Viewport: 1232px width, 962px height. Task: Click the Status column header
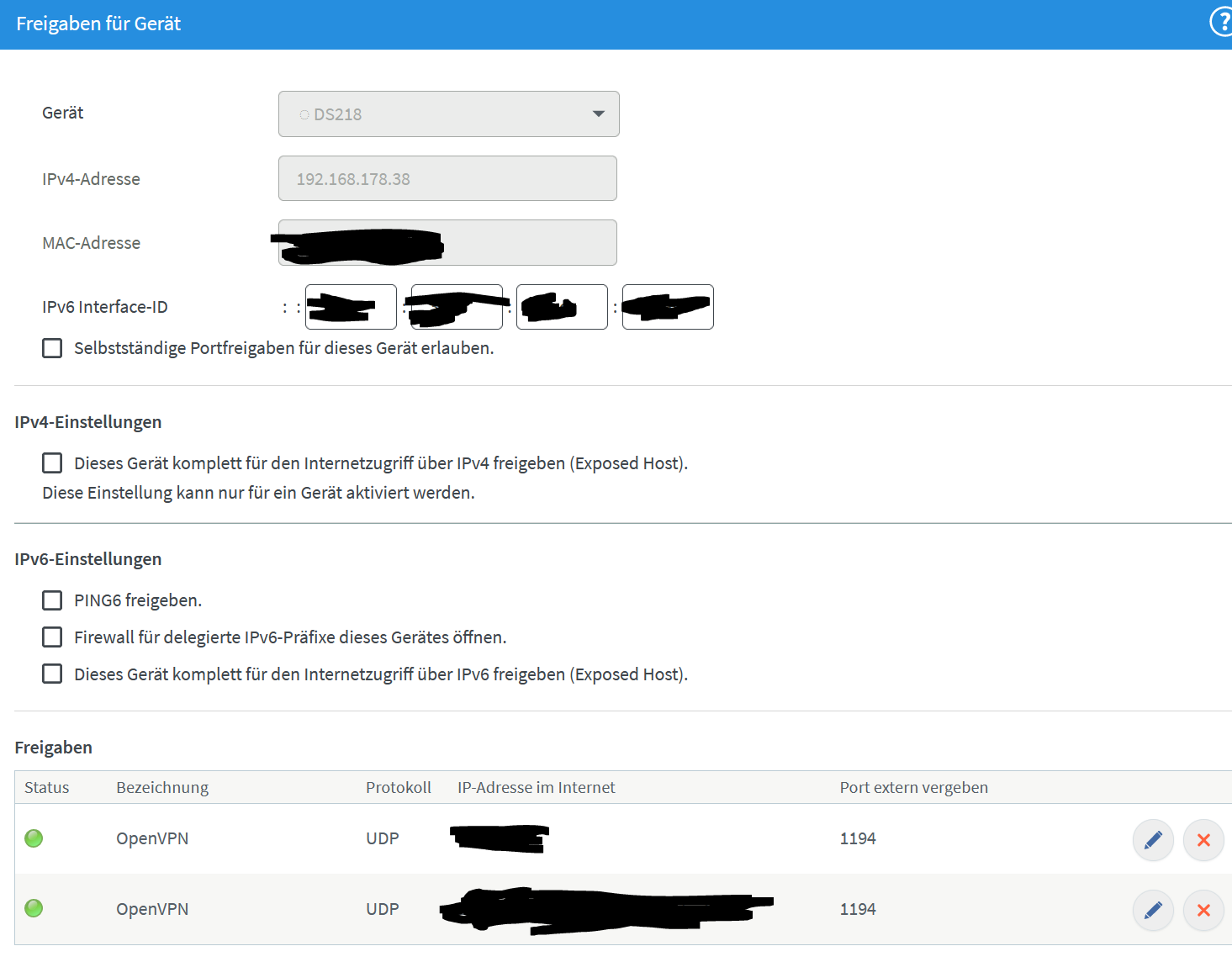pyautogui.click(x=47, y=787)
